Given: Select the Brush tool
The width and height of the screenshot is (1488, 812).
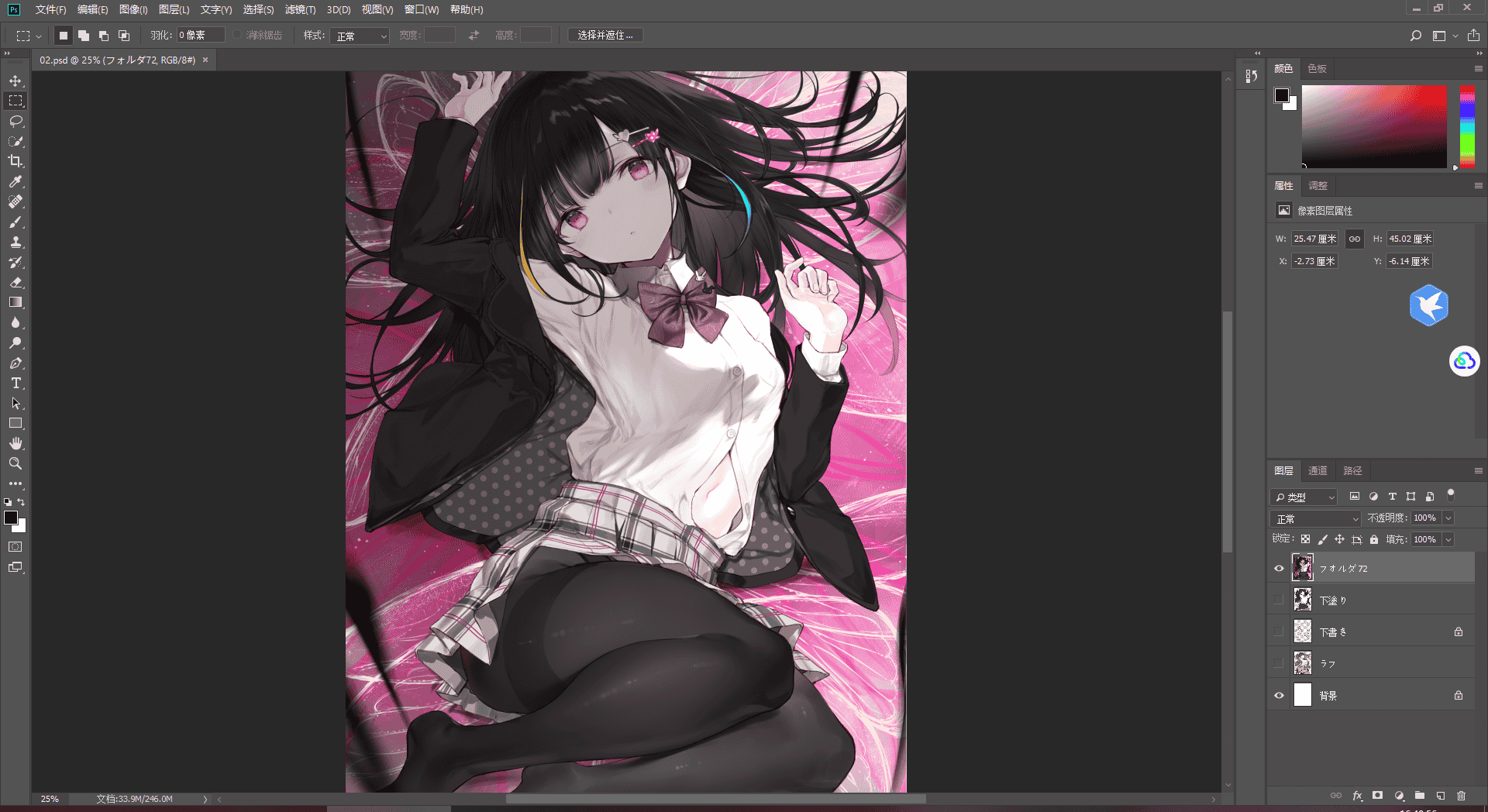Looking at the screenshot, I should pos(15,222).
